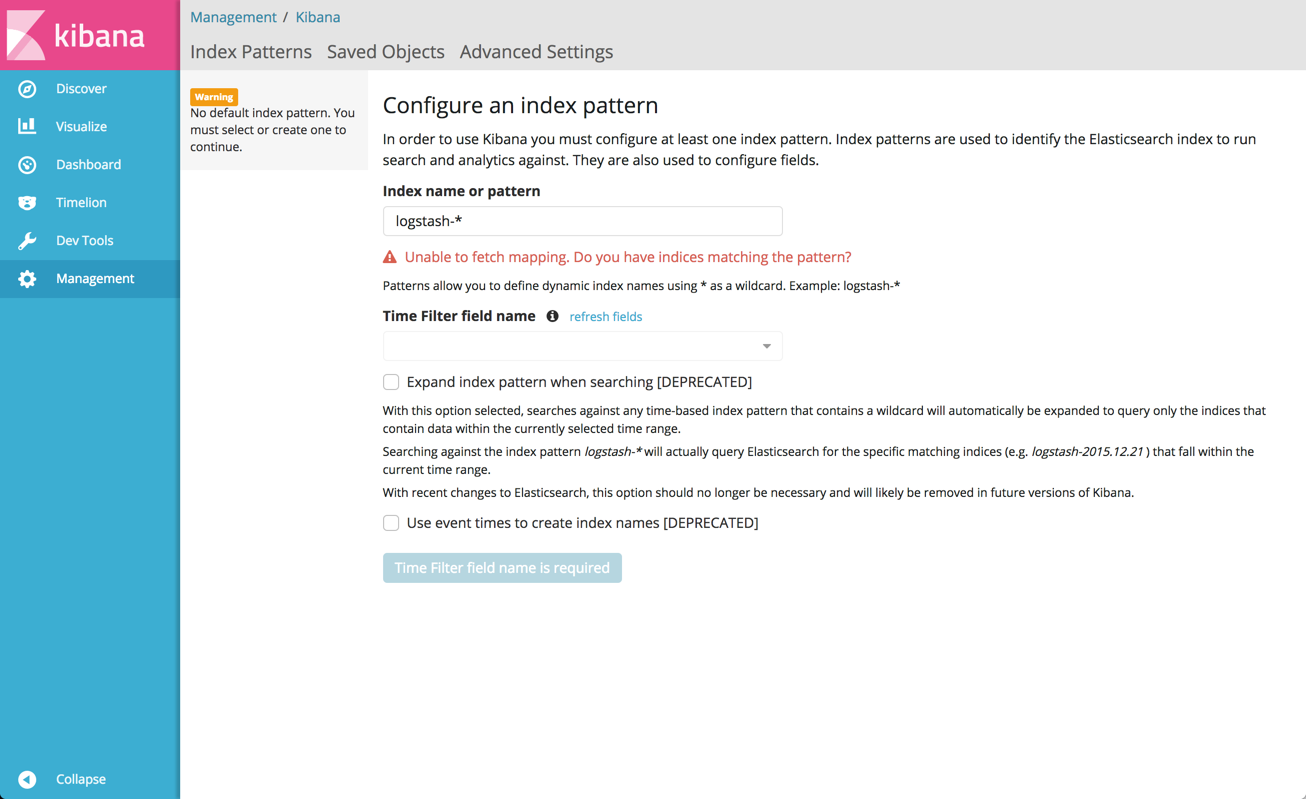
Task: Click the Collapse arrow icon
Action: coord(27,779)
